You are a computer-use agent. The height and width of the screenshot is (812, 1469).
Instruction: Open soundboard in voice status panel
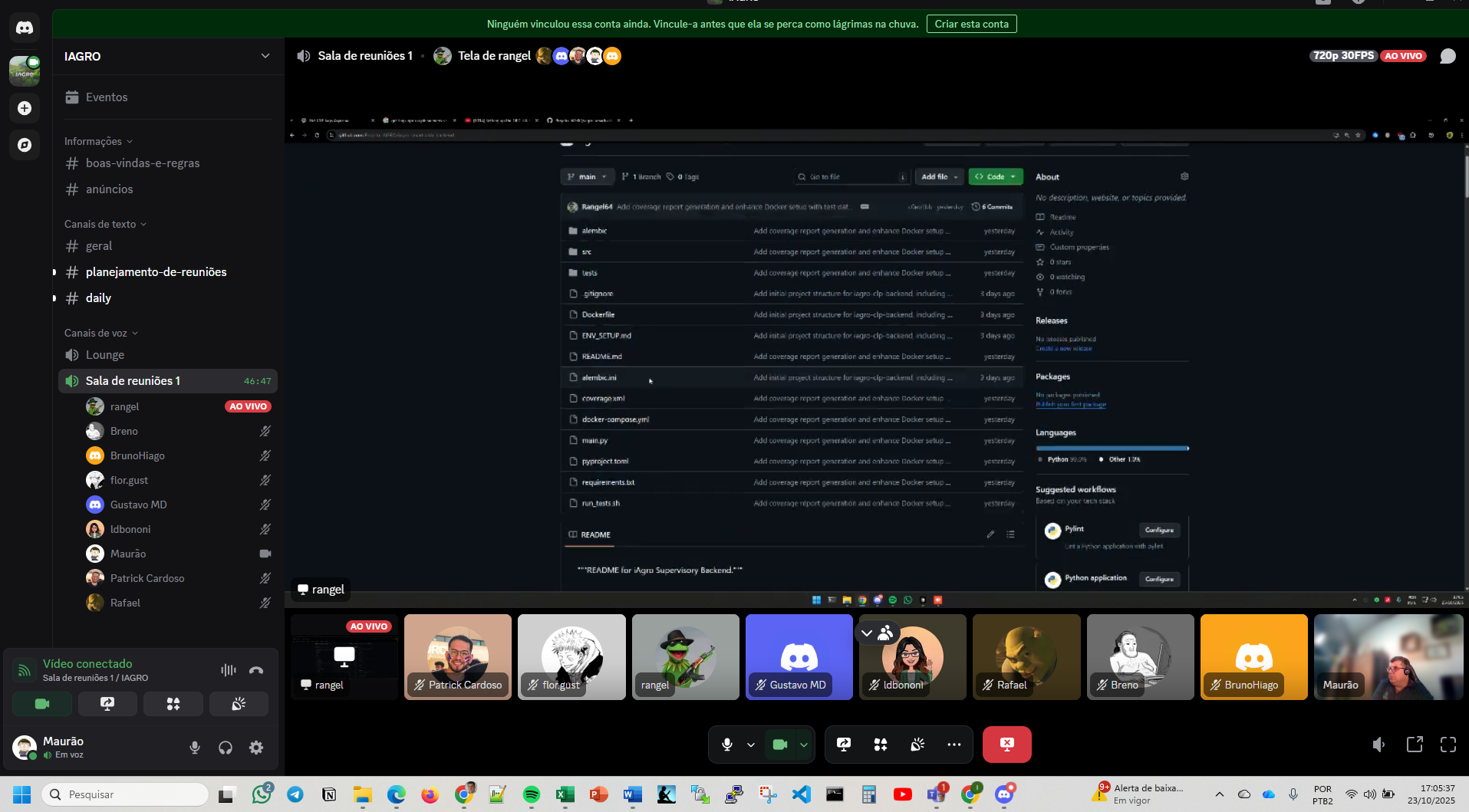coord(239,703)
